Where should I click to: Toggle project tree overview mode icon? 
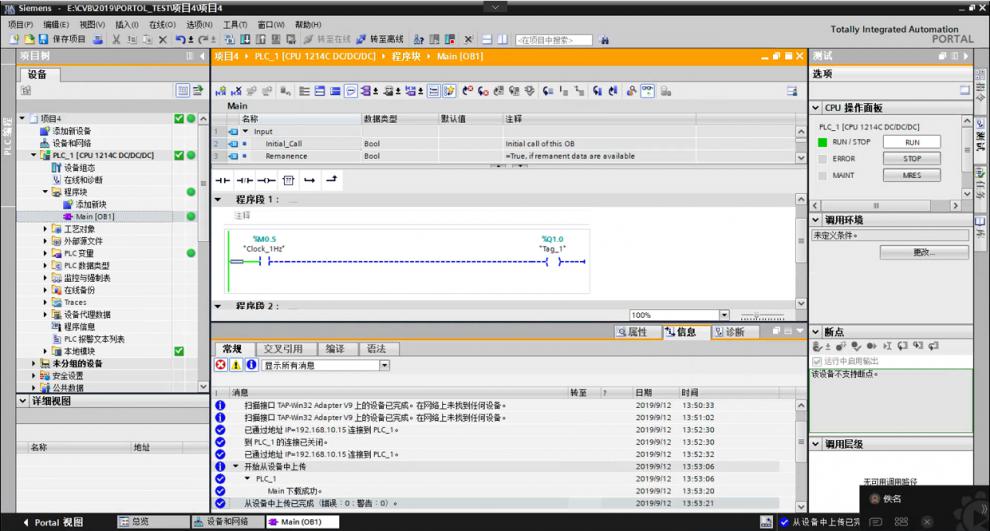[182, 90]
